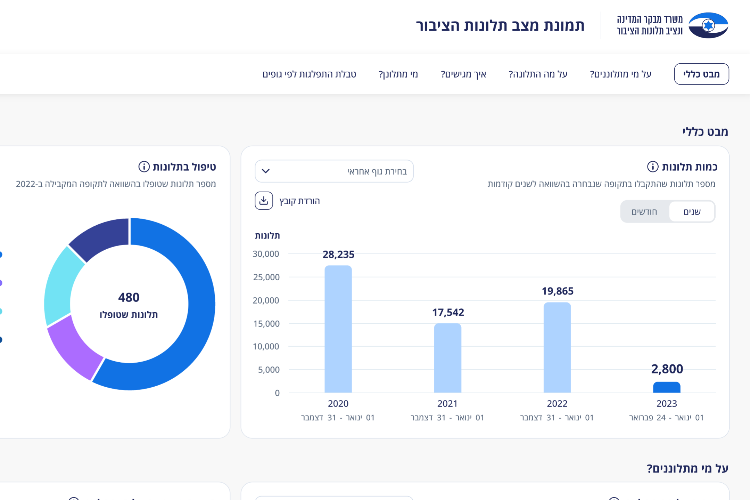Image resolution: width=750 pixels, height=500 pixels.
Task: Switch chart view to שנים
Action: [692, 211]
